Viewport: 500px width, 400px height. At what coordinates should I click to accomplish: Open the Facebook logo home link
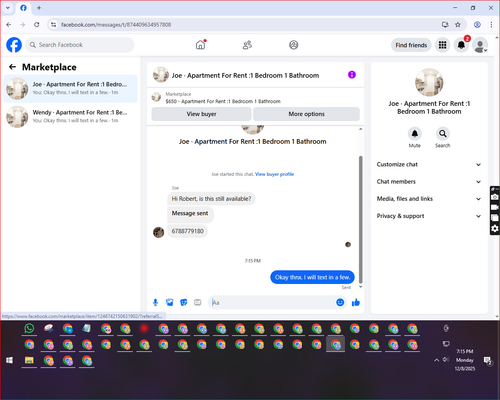point(14,45)
